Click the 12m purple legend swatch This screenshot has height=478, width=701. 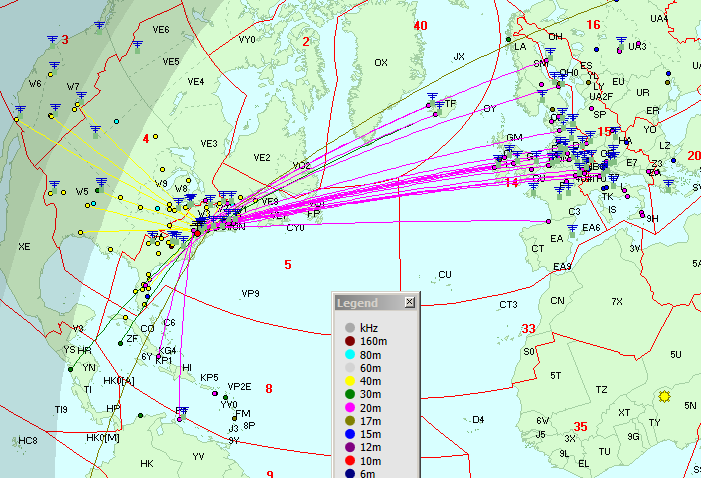click(350, 447)
